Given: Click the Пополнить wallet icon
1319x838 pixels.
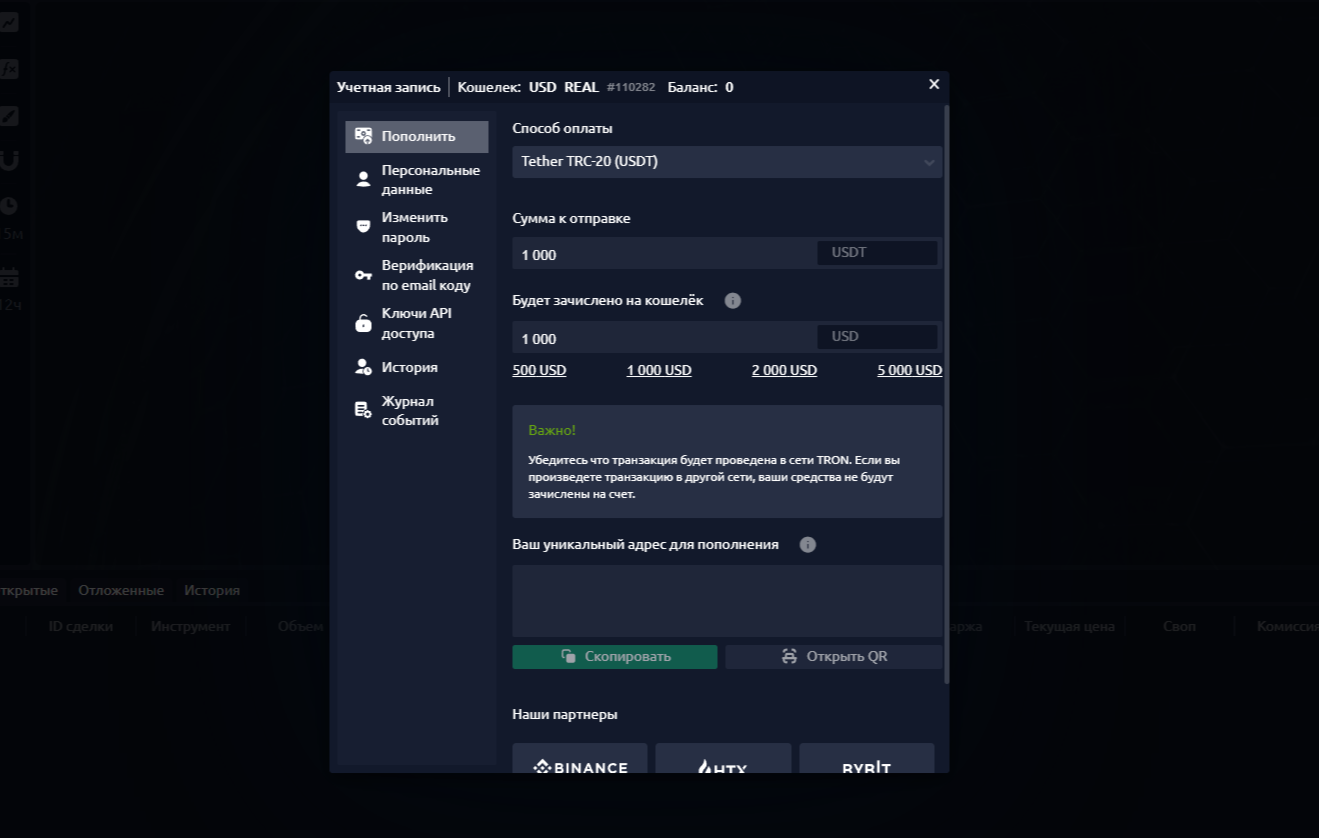Looking at the screenshot, I should pos(364,136).
